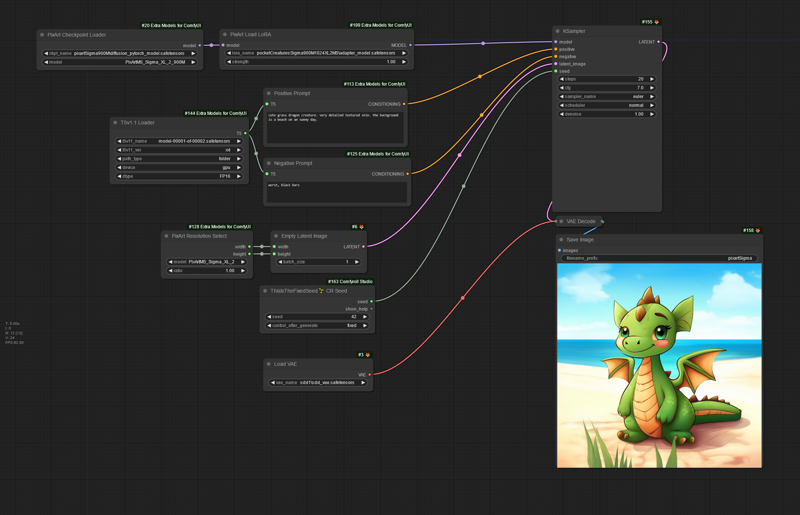Select the Empty Latent Image node title

tap(304, 236)
